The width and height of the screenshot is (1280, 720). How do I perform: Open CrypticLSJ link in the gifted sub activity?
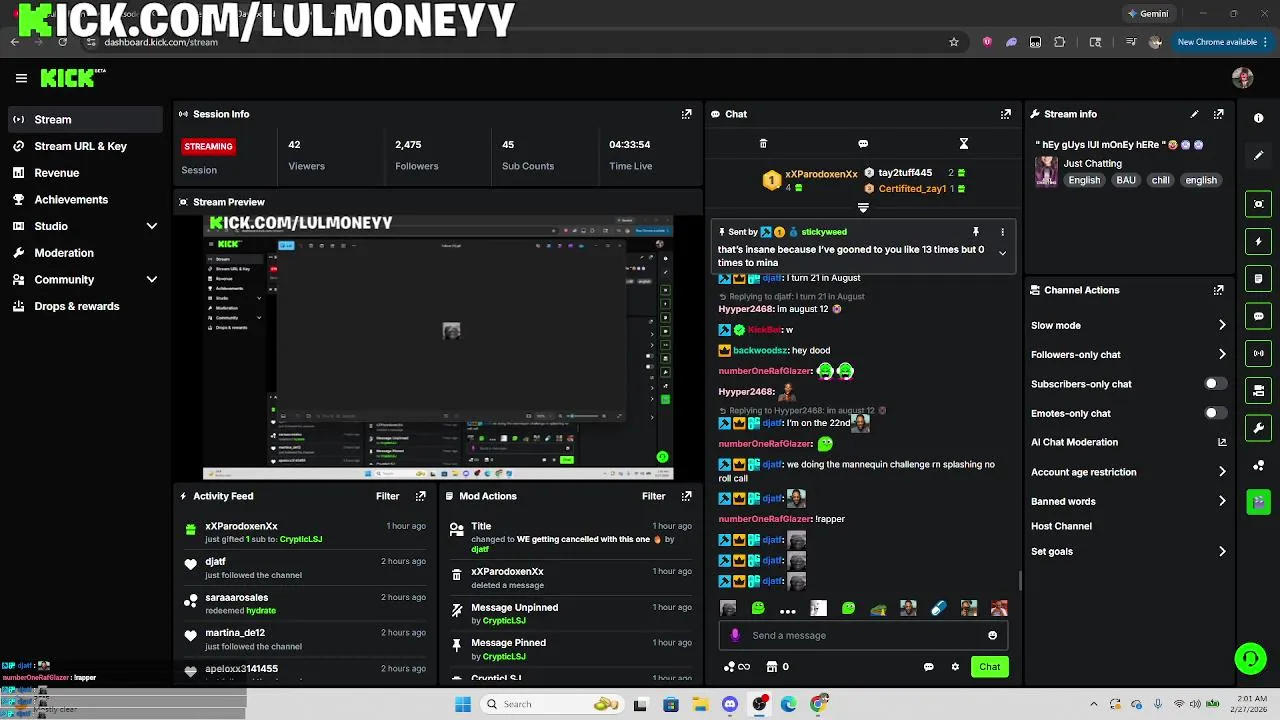(x=300, y=540)
